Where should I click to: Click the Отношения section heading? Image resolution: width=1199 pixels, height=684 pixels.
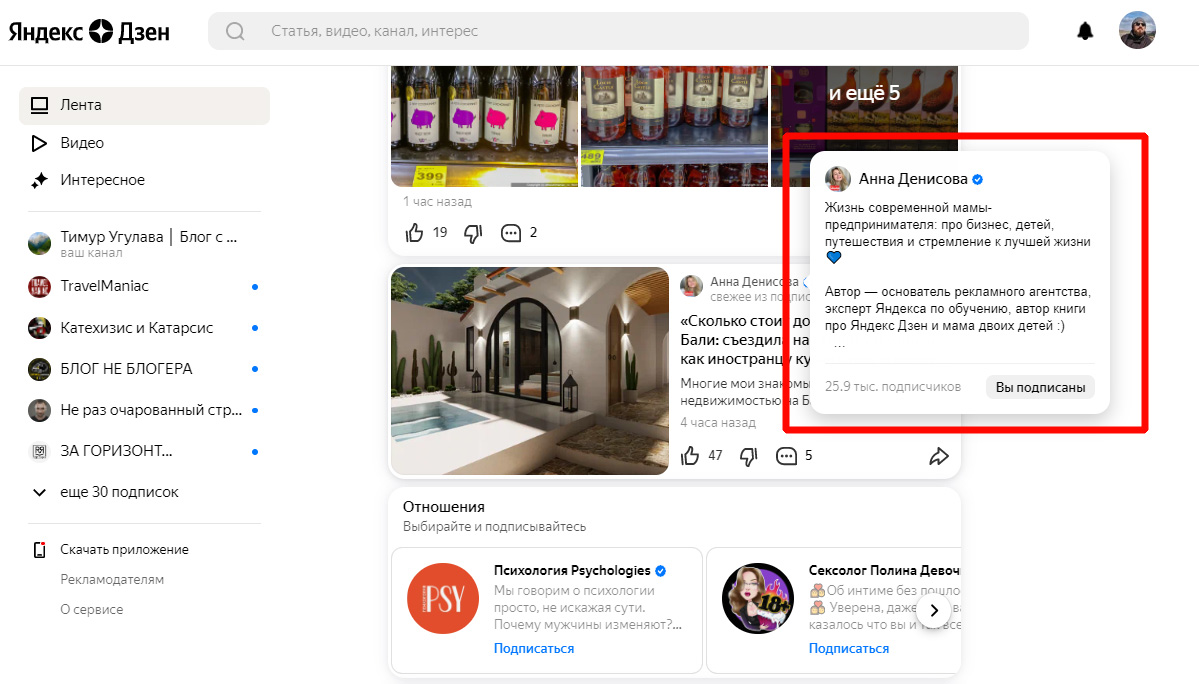(x=444, y=507)
